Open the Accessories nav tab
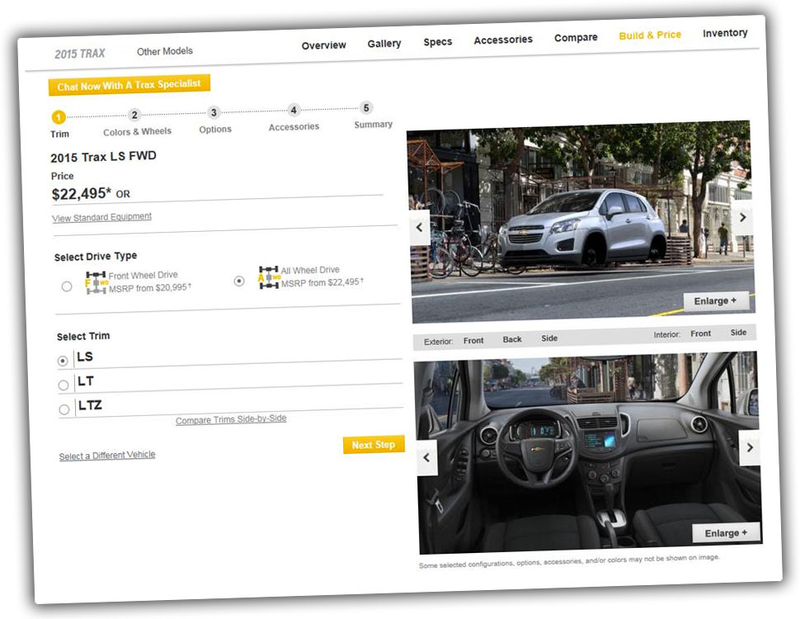This screenshot has height=619, width=800. pos(503,40)
